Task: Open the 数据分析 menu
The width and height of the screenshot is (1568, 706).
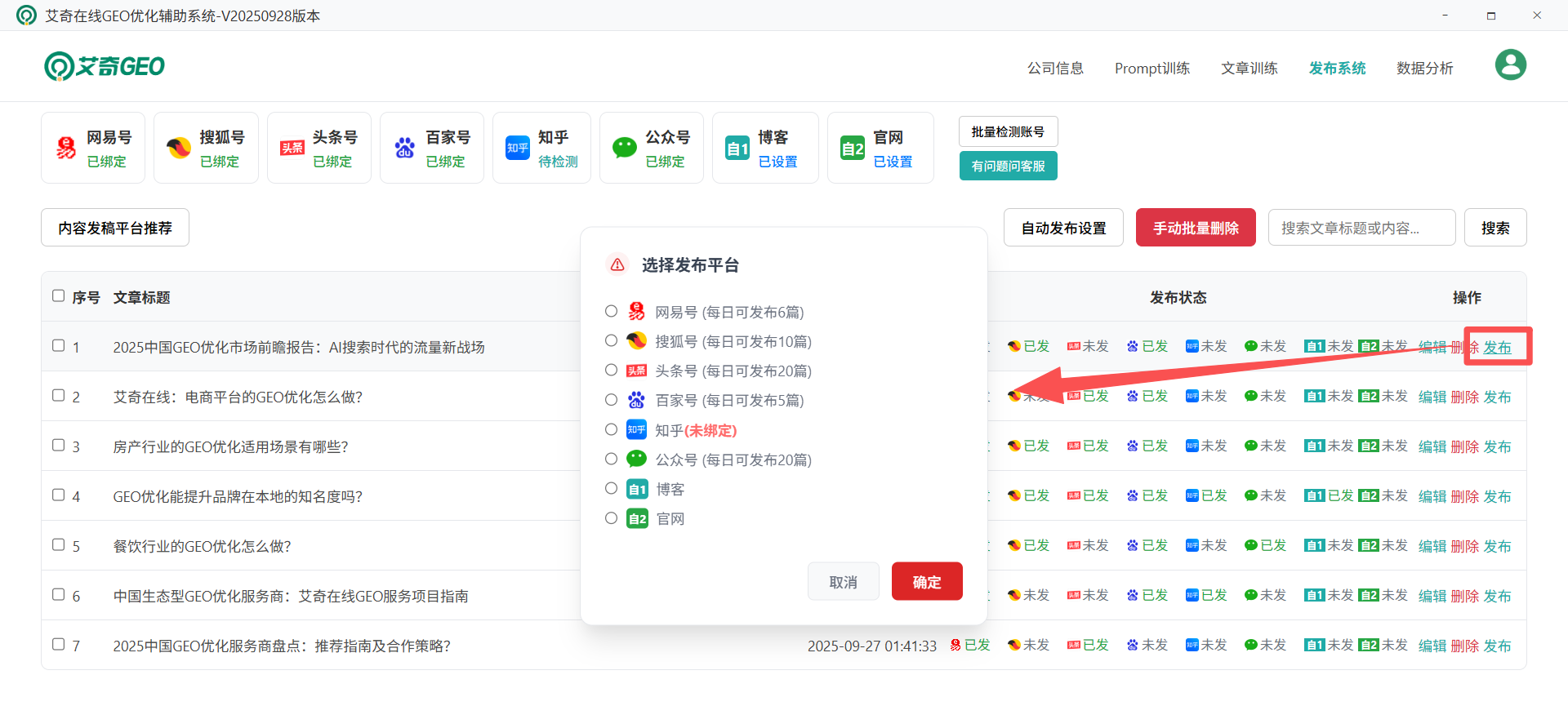Action: coord(1424,69)
